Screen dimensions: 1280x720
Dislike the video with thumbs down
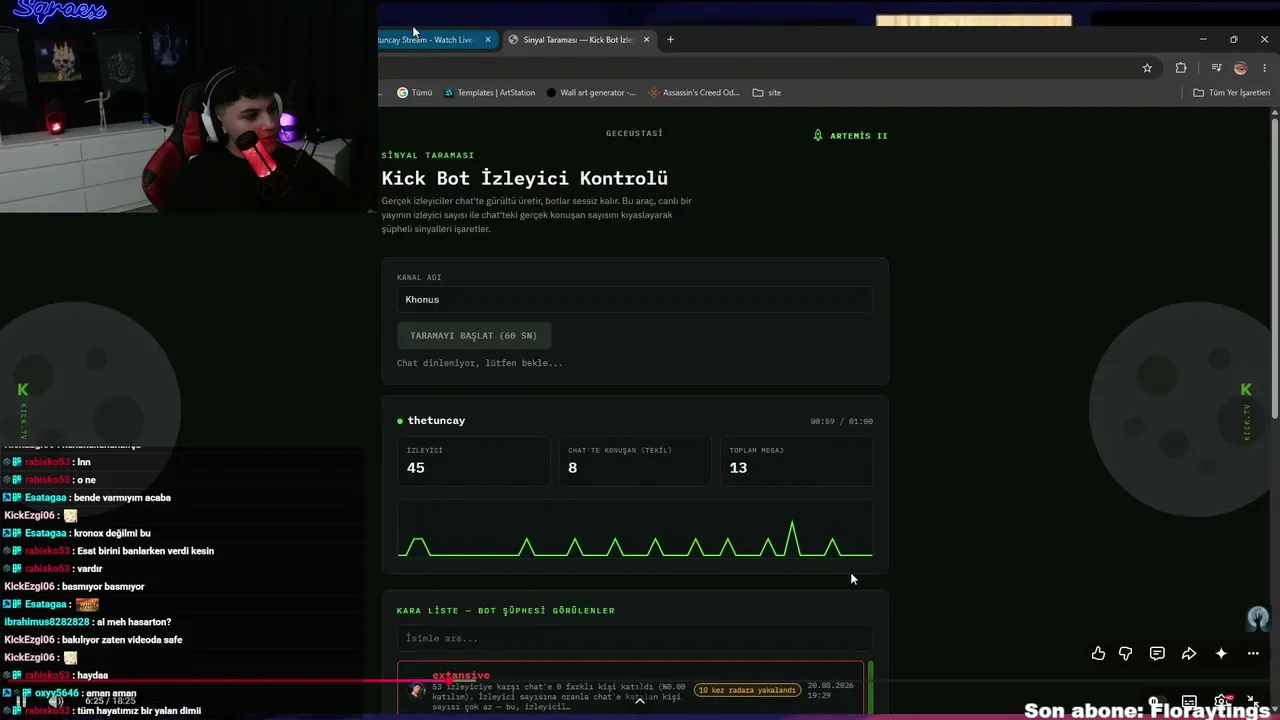(x=1126, y=654)
